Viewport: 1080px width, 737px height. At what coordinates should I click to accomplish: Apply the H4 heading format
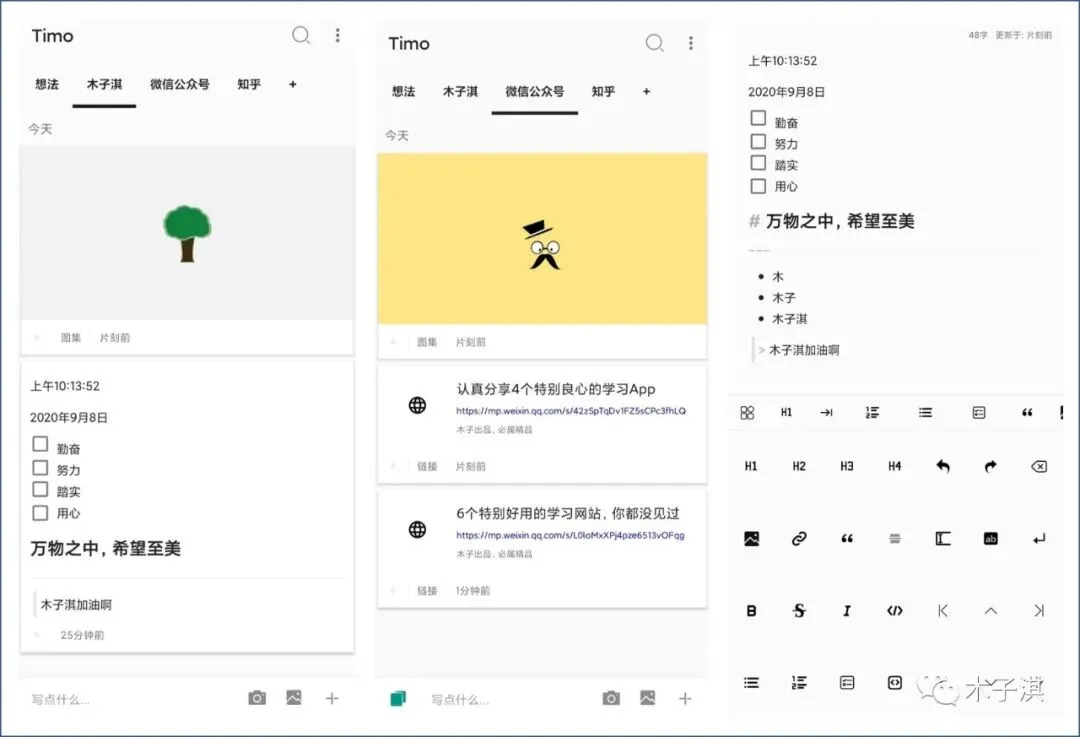(895, 466)
